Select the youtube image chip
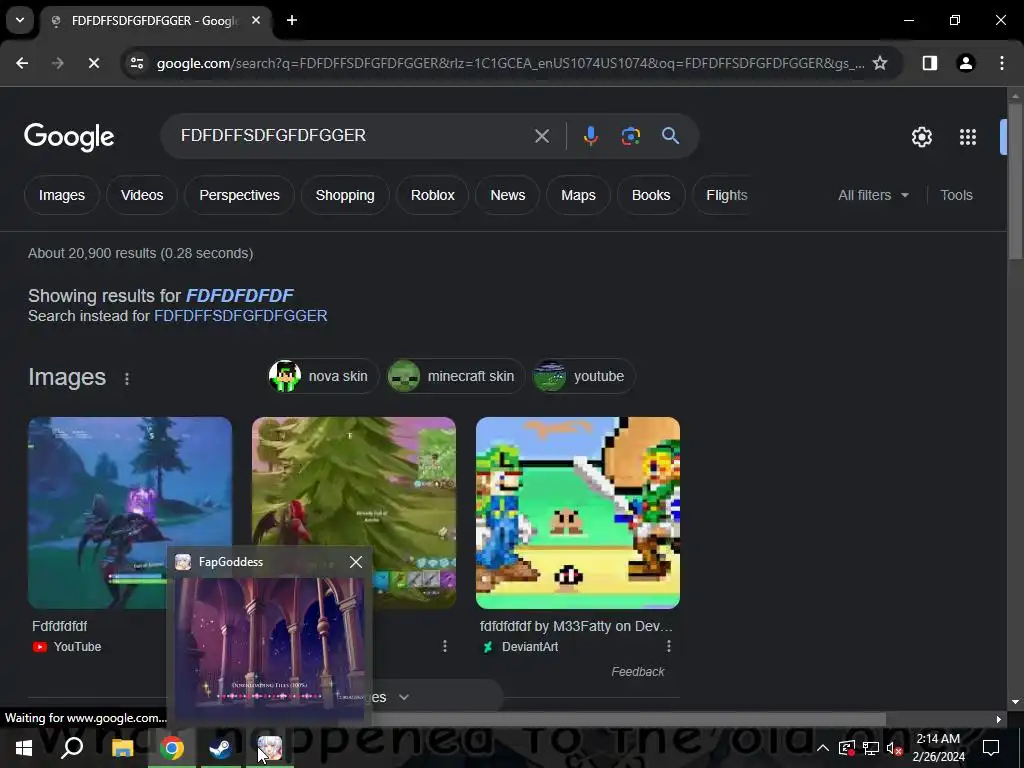 click(583, 376)
